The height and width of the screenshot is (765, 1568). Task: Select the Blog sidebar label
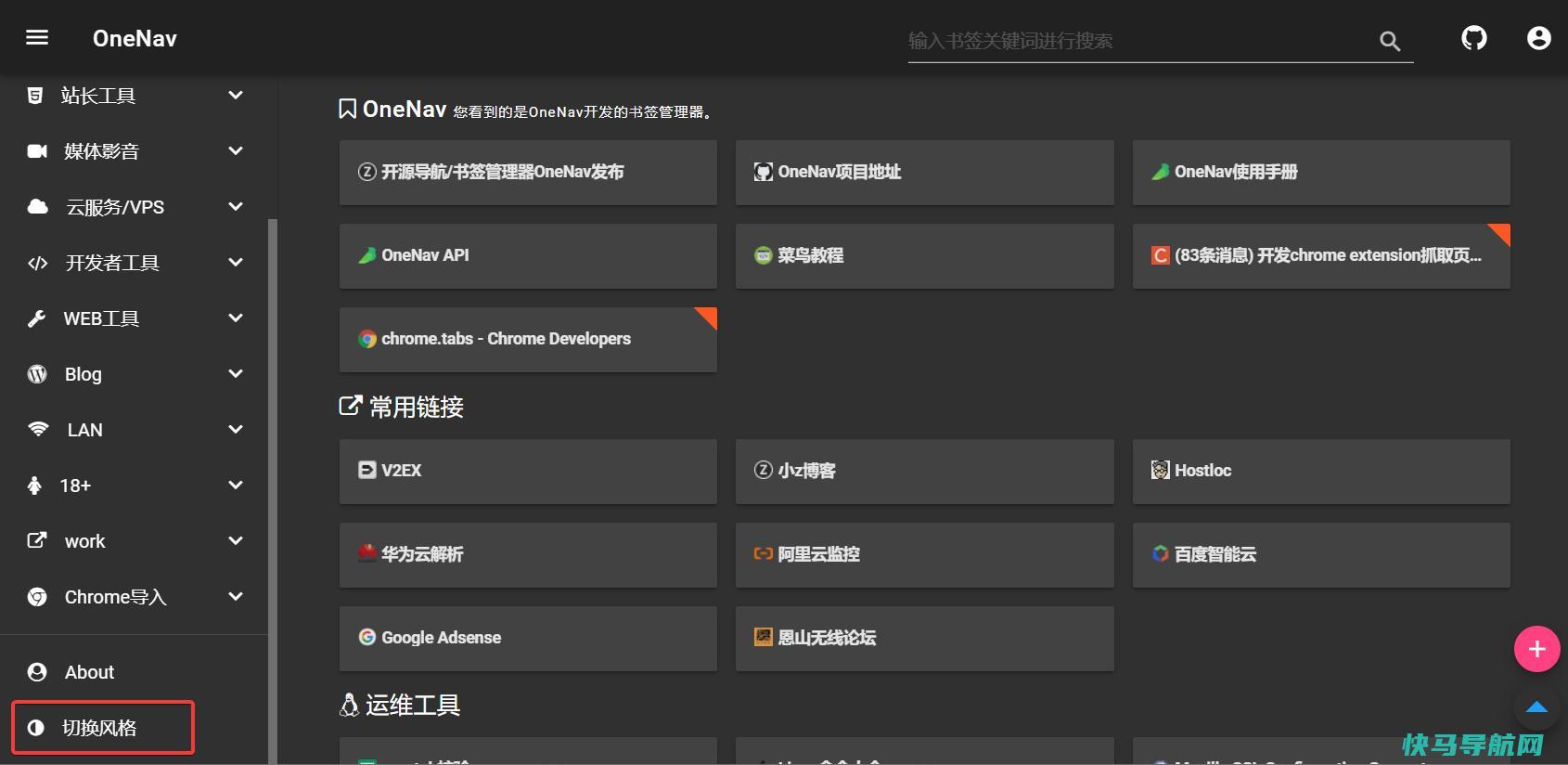(84, 374)
